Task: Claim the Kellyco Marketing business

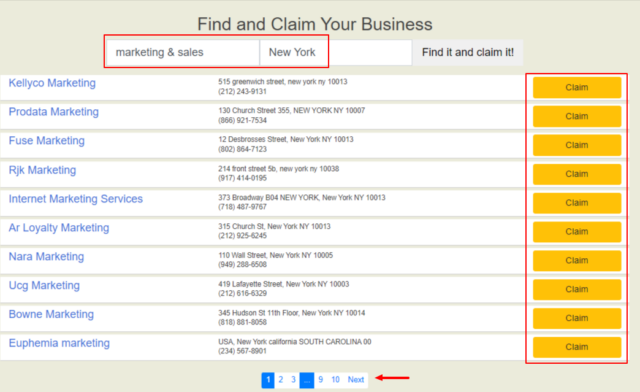Action: (577, 87)
